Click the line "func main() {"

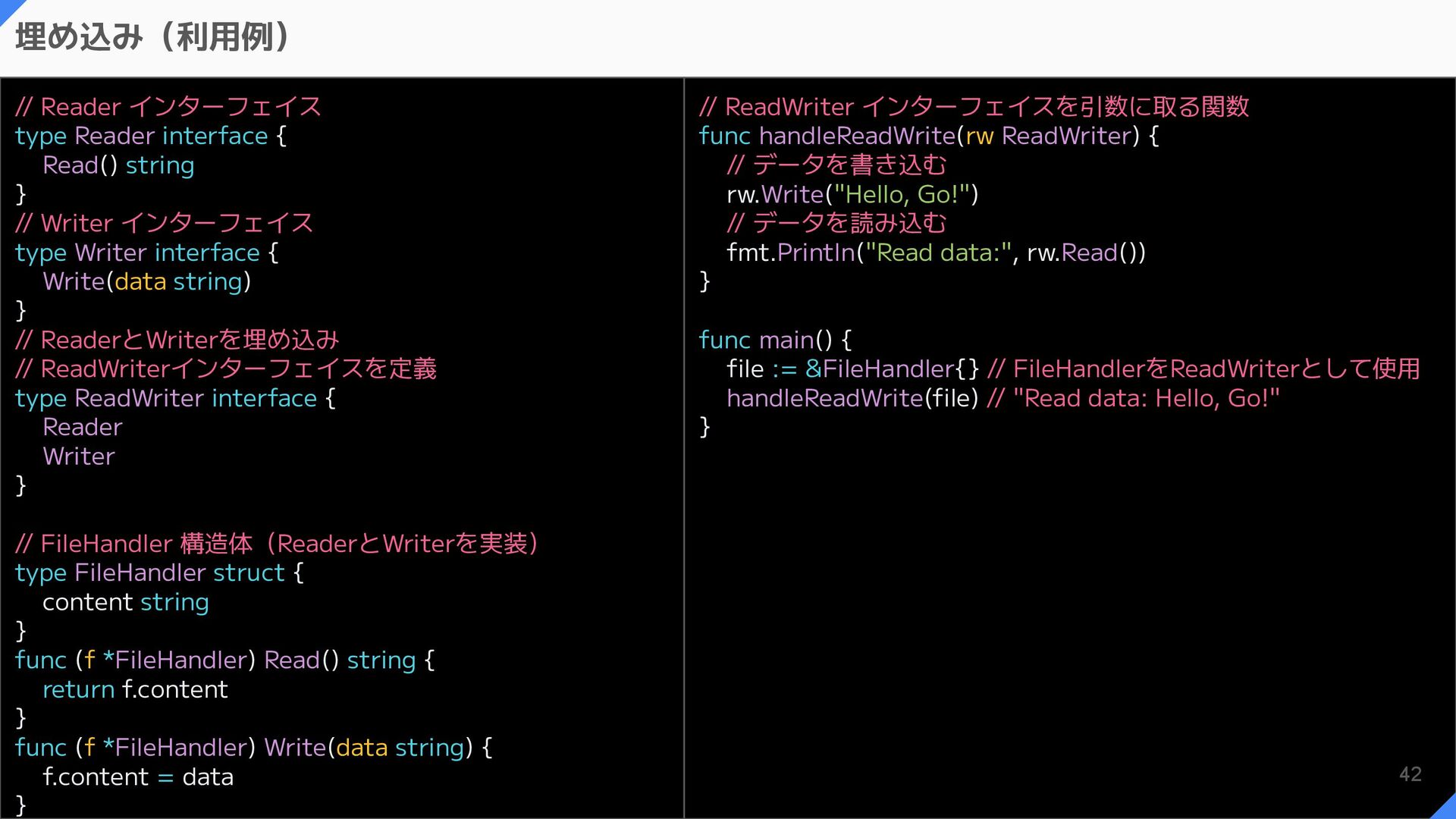tap(775, 340)
